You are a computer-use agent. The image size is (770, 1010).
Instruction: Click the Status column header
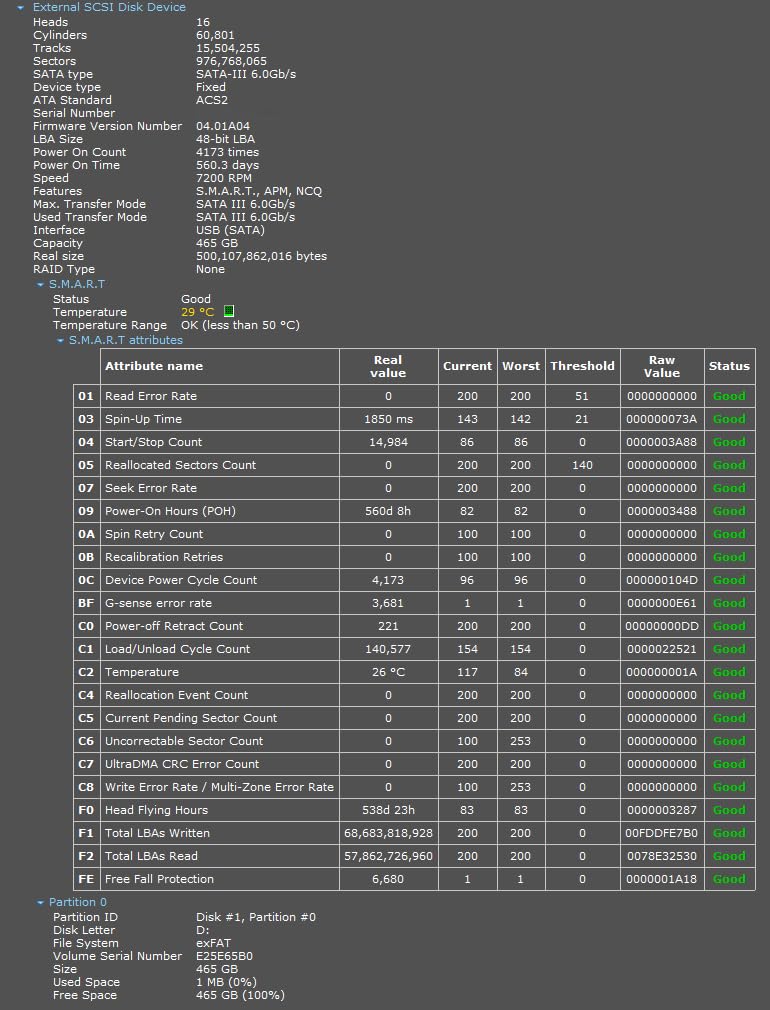tap(729, 366)
